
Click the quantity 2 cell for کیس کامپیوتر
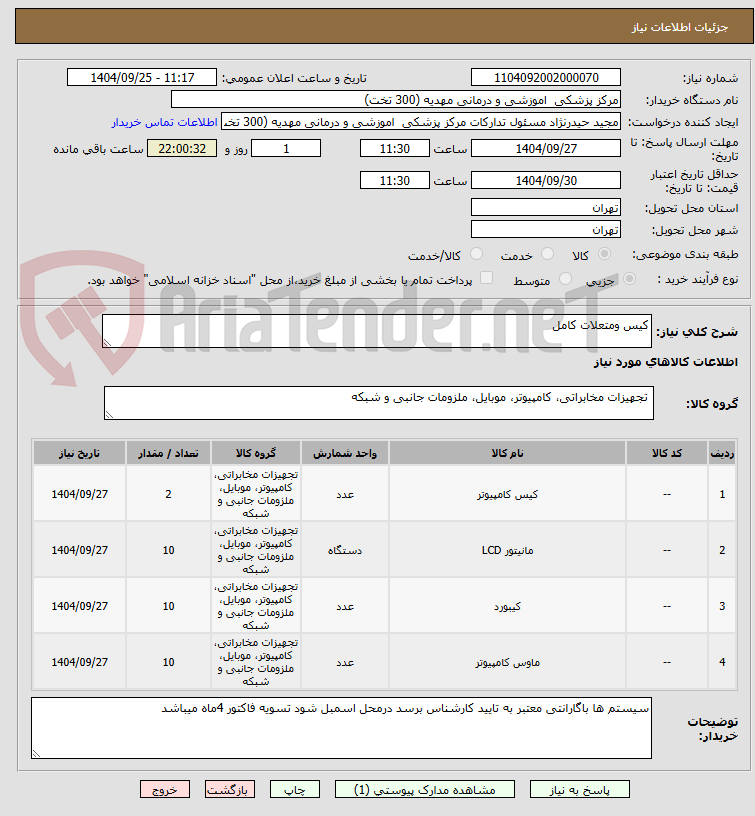[168, 494]
